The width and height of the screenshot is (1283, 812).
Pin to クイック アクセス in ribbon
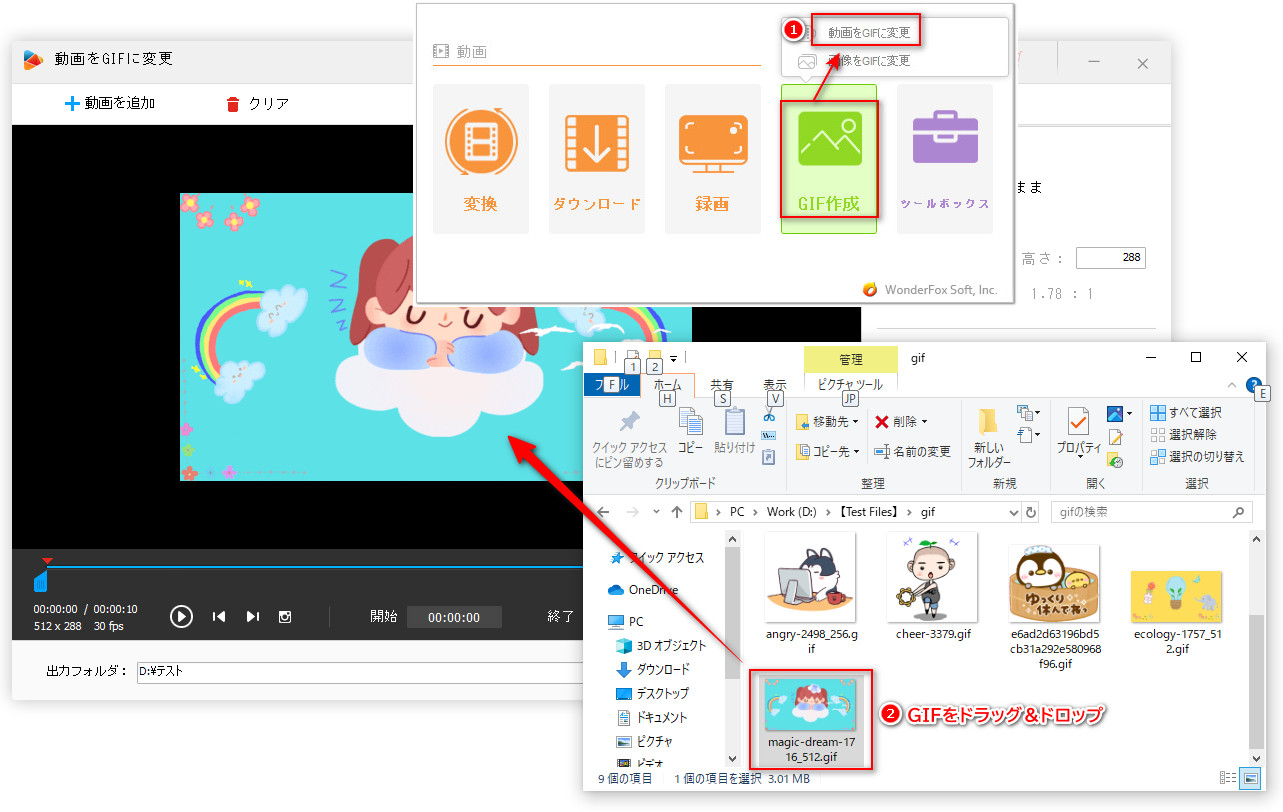[628, 438]
